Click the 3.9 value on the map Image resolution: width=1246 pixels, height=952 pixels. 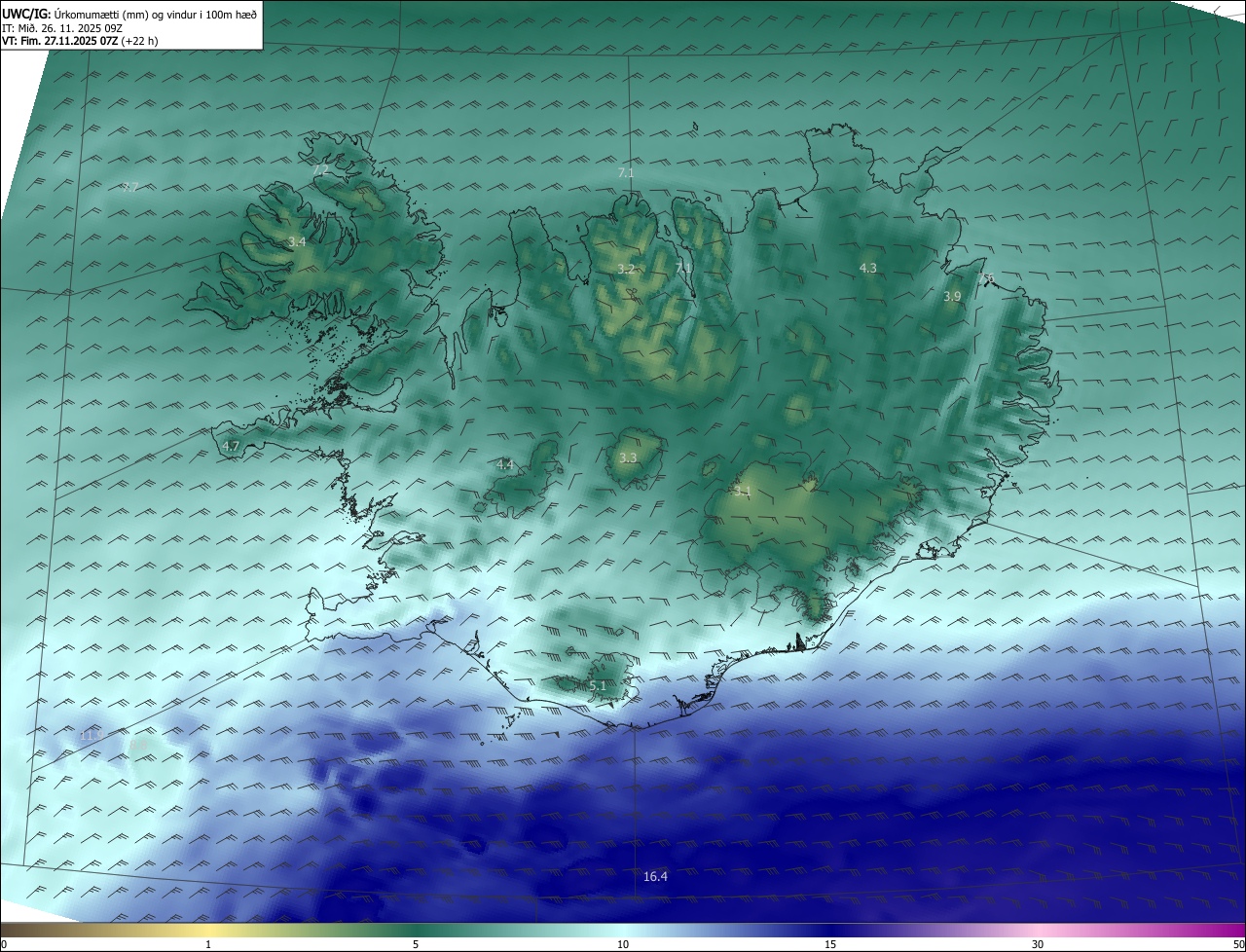[x=952, y=296]
